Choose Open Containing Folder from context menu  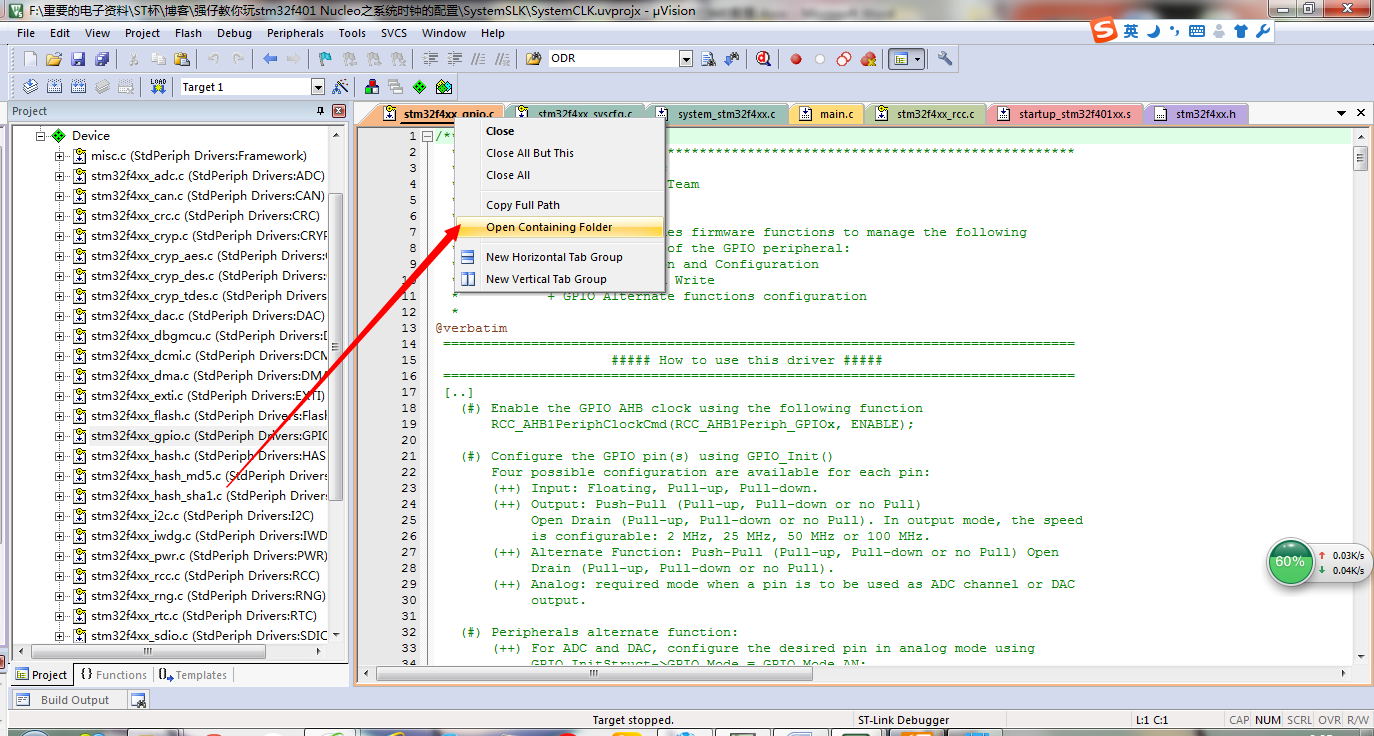[x=559, y=227]
